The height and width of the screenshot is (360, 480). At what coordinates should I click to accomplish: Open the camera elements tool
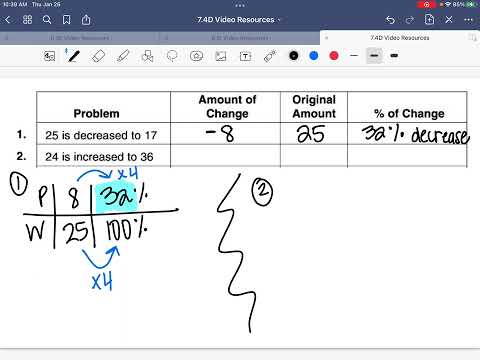[x=196, y=56]
